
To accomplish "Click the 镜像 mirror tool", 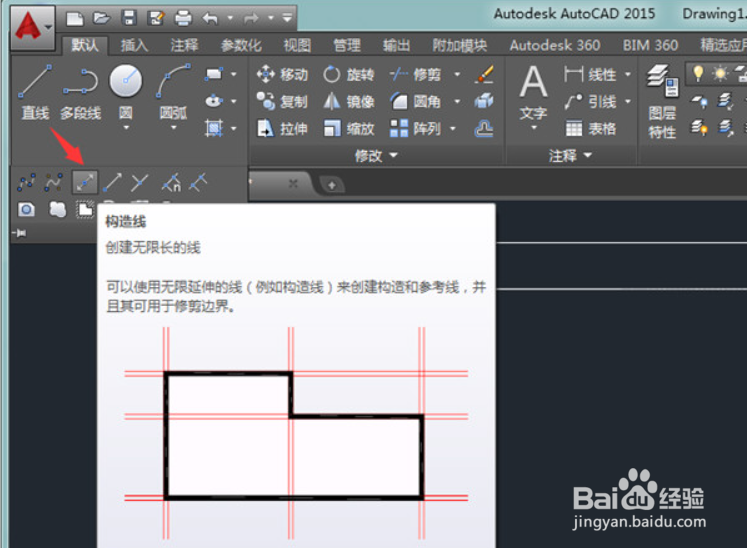I will point(348,101).
